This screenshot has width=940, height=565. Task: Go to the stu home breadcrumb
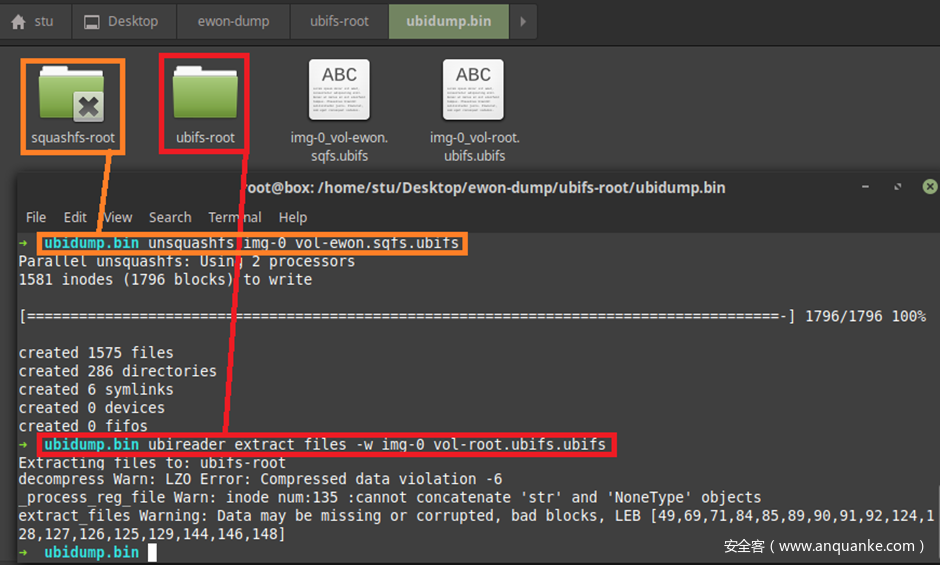(34, 22)
